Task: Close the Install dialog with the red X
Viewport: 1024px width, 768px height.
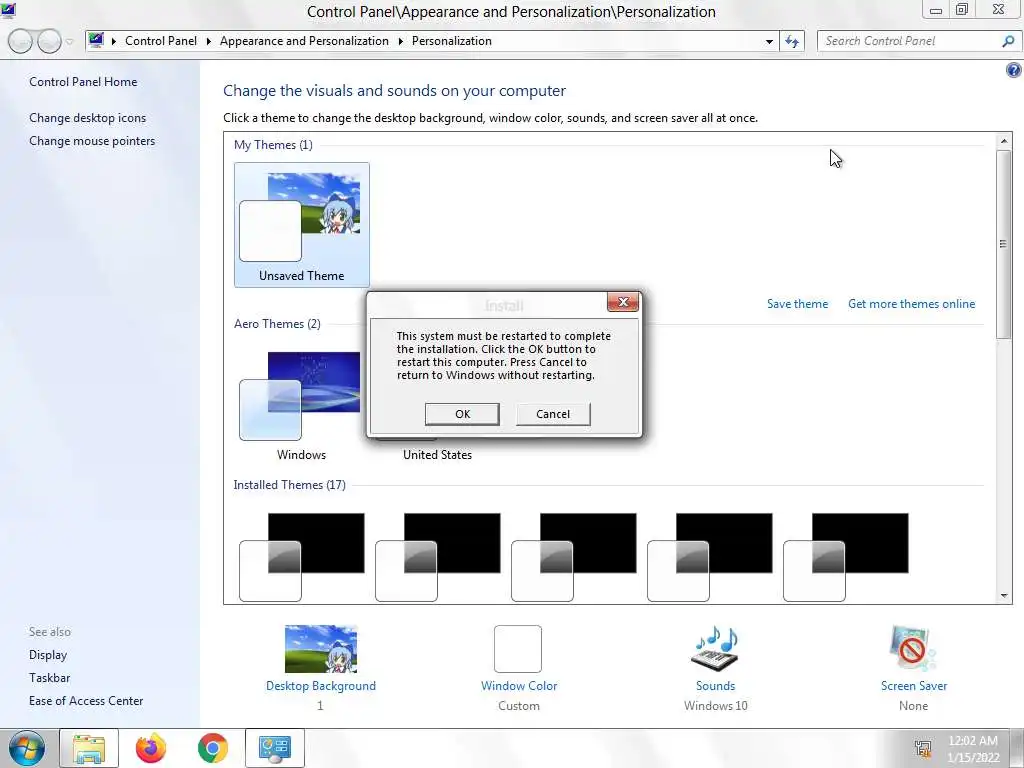Action: coord(623,302)
